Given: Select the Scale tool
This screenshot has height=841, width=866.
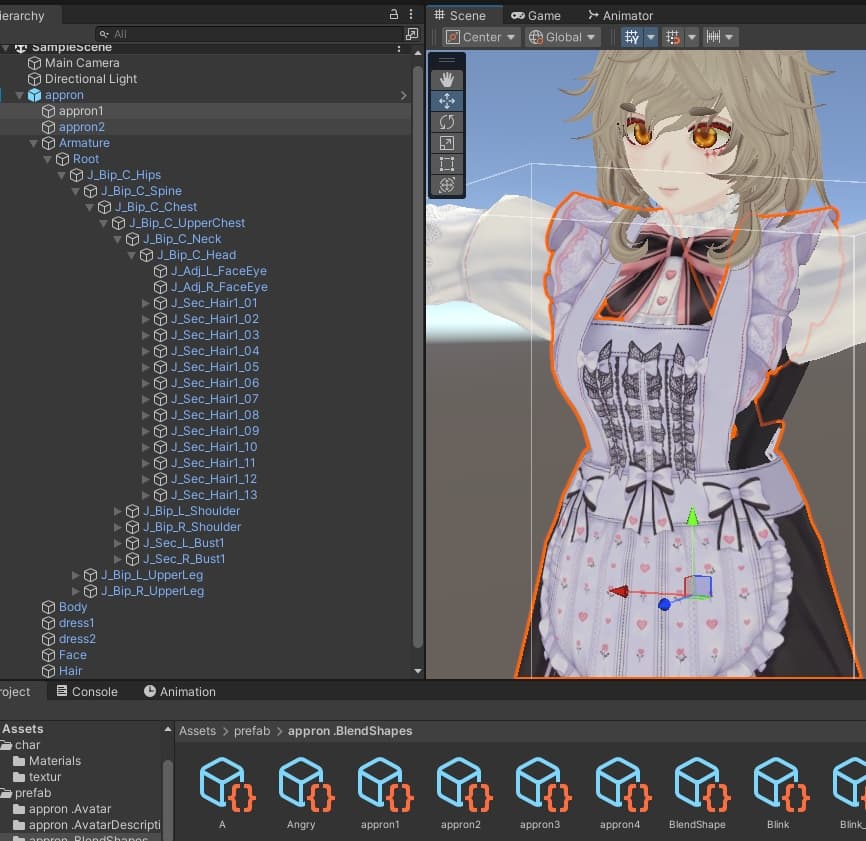Looking at the screenshot, I should click(446, 143).
